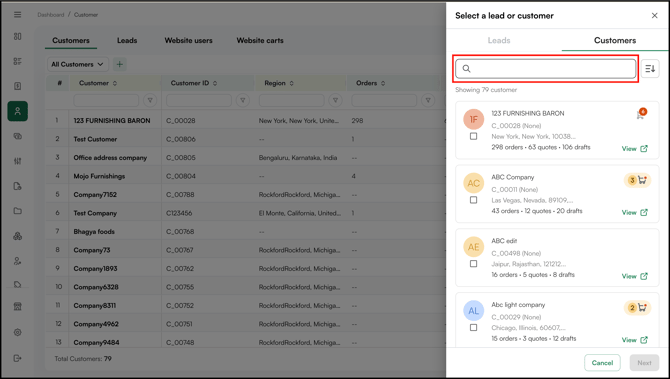Open the folder icon in the sidebar
Screen dimensions: 670x379
point(18,211)
